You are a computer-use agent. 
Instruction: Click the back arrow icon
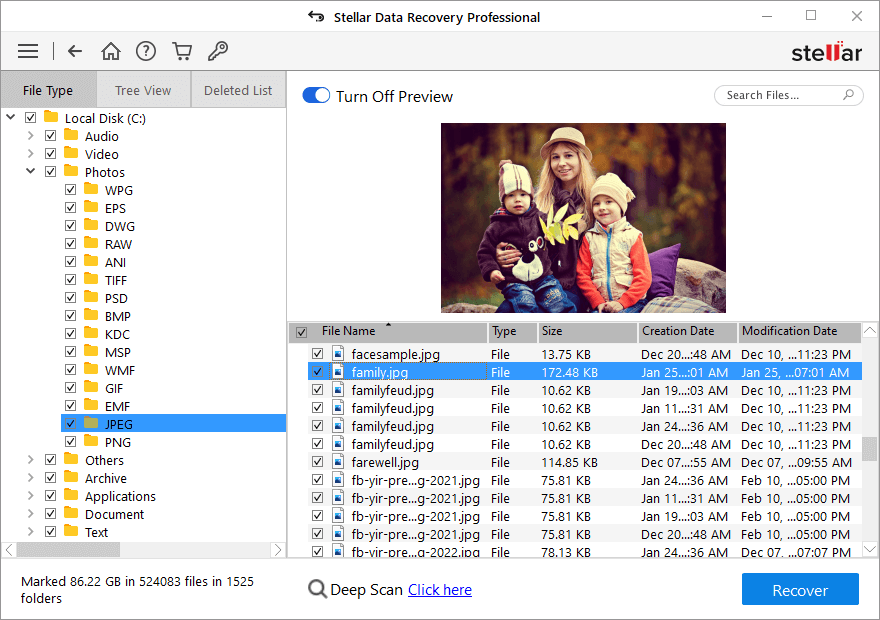pos(75,50)
